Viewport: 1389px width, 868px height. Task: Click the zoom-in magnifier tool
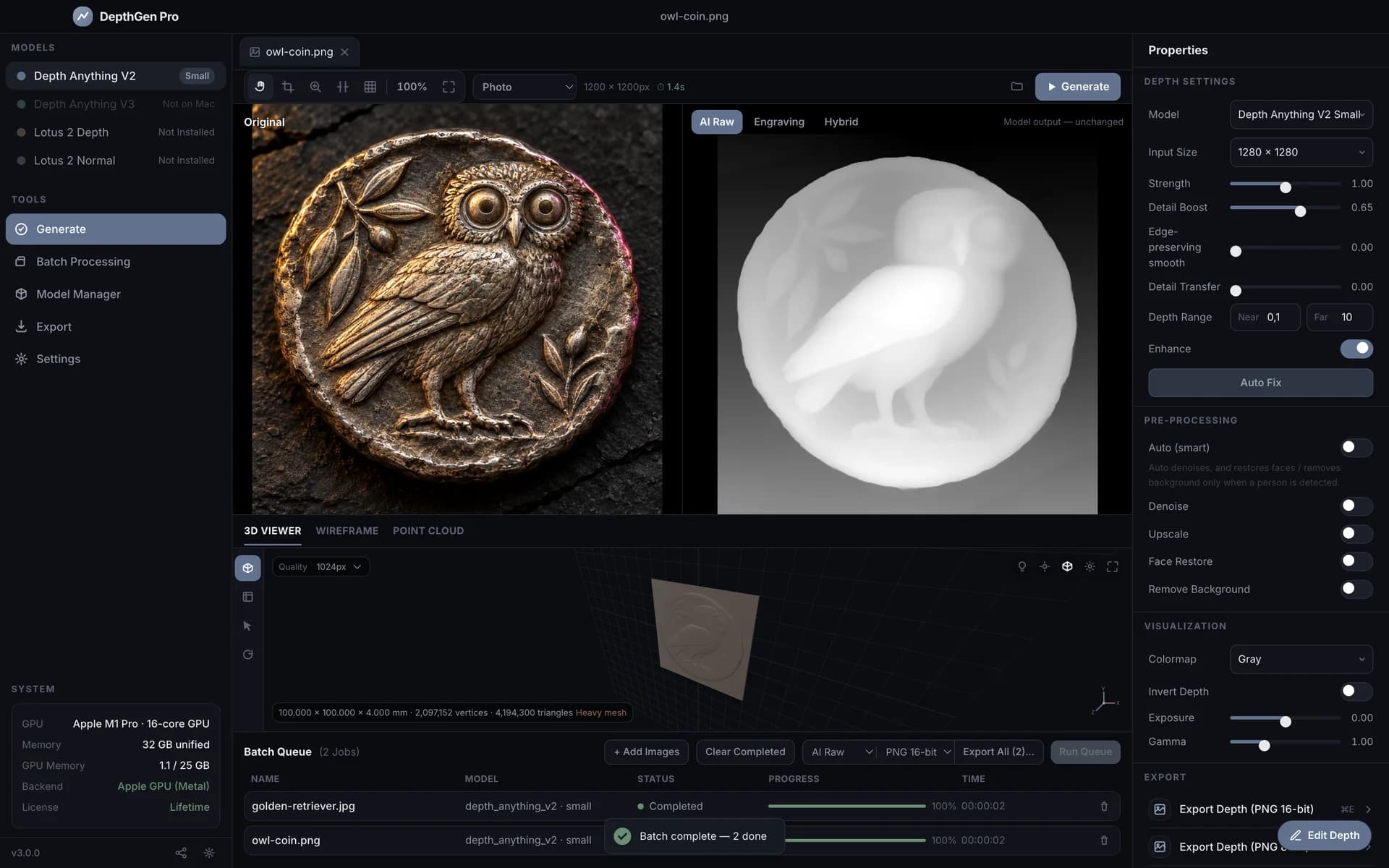click(315, 87)
